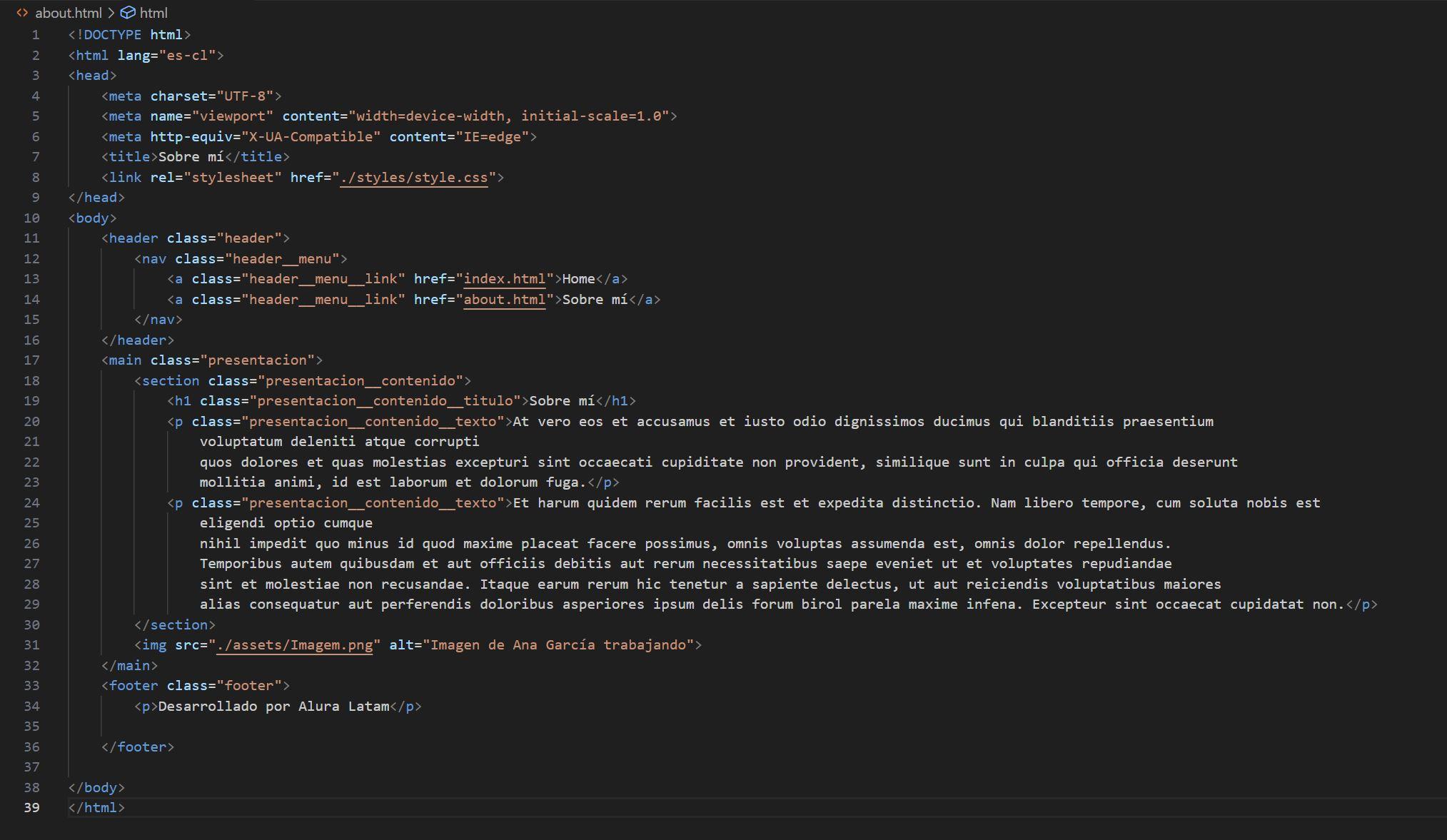Click the "presentacion" class value on main
1447x840 pixels.
coord(257,360)
